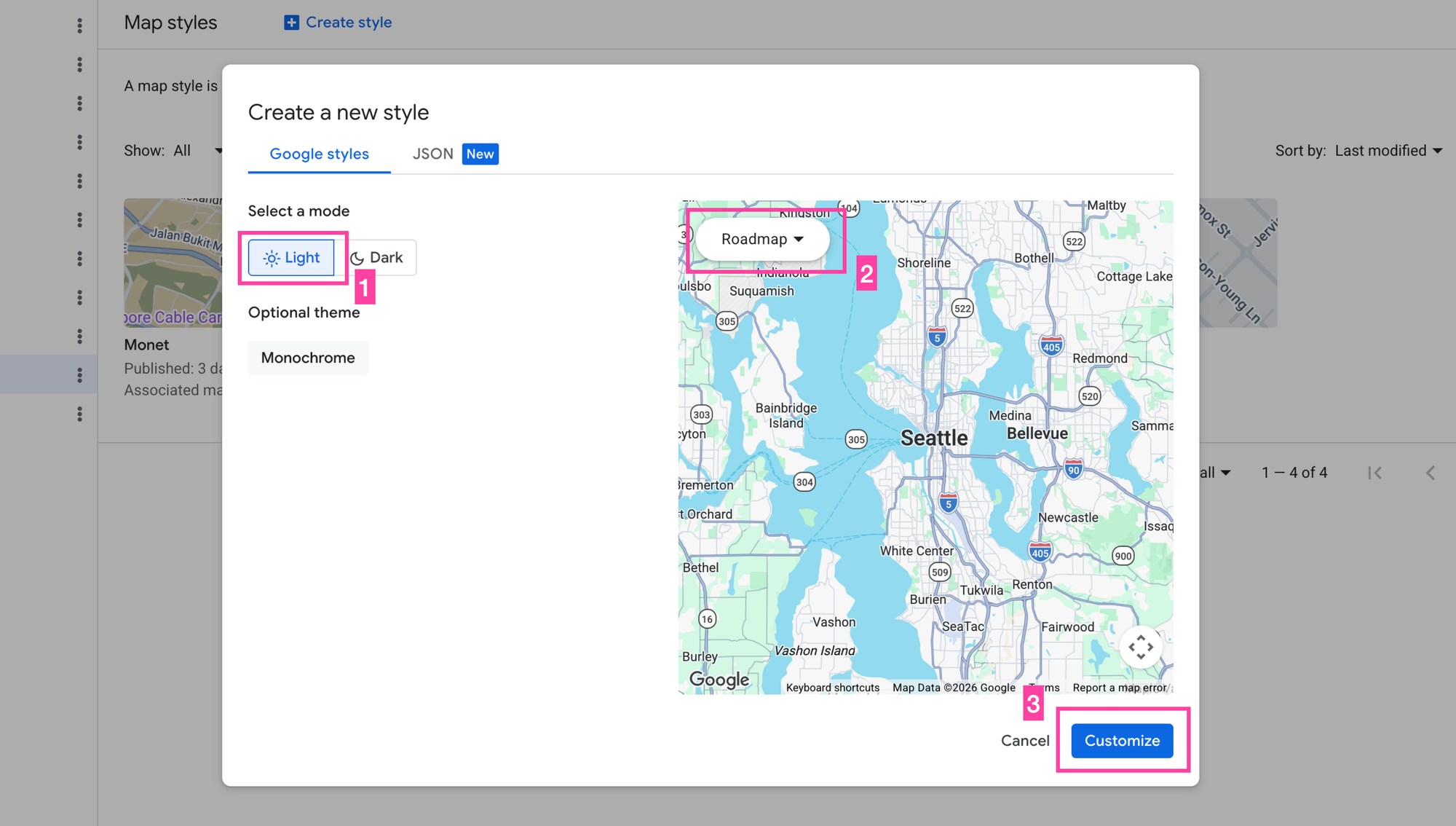
Task: Select the Light mode option
Action: click(291, 257)
